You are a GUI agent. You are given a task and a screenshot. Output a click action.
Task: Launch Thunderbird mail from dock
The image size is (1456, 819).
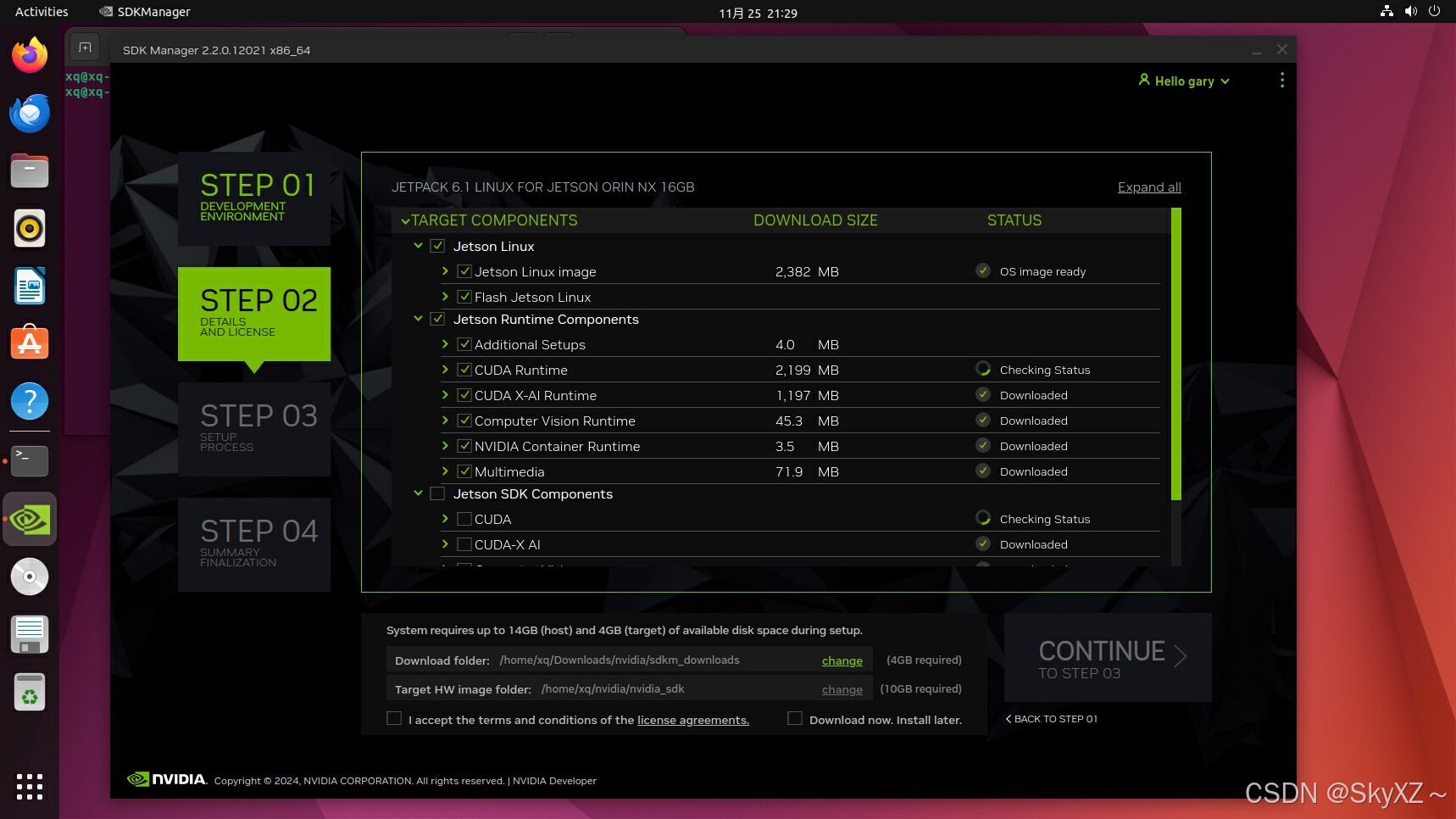[30, 113]
